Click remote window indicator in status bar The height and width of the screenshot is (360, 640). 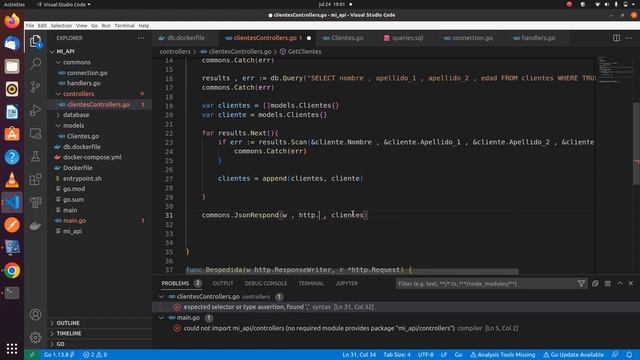[x=32, y=355]
